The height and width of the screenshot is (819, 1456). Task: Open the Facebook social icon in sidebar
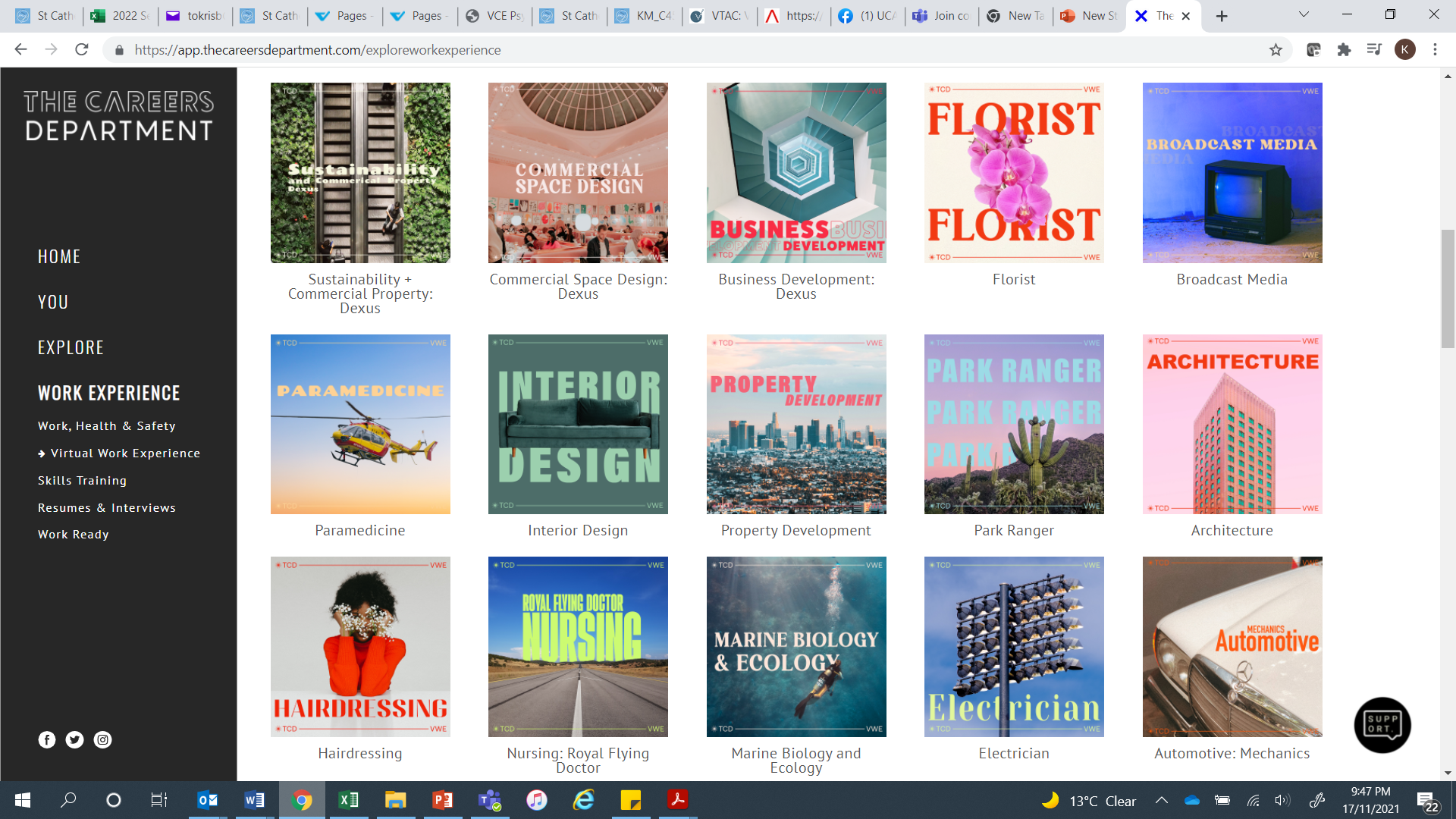coord(47,739)
